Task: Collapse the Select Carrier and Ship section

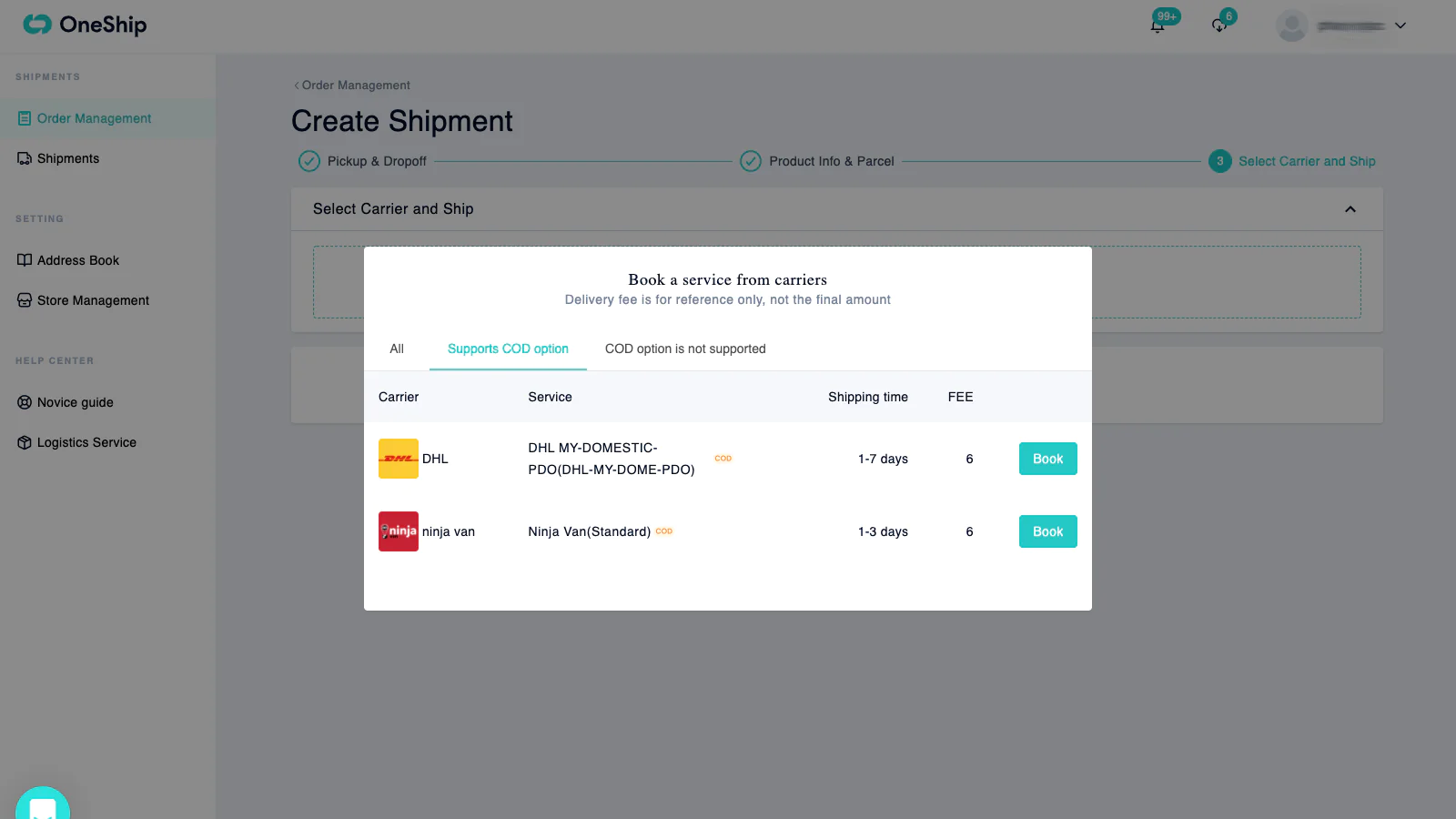Action: pos(1350,209)
